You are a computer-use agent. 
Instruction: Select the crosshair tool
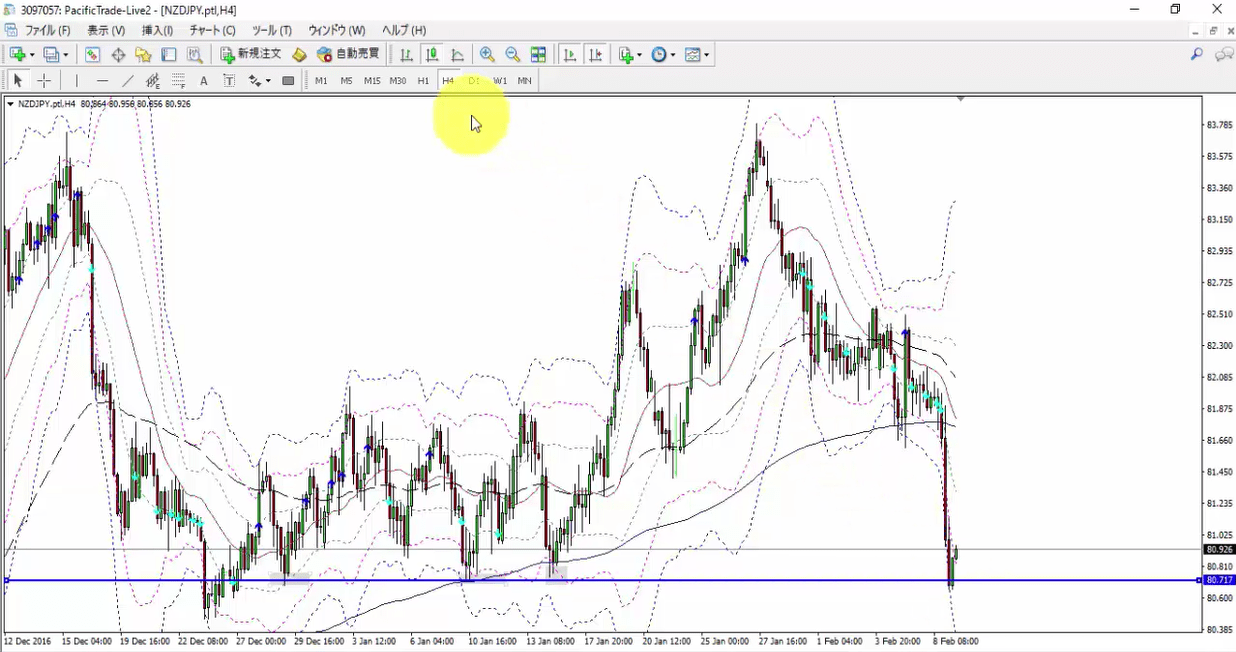[44, 81]
